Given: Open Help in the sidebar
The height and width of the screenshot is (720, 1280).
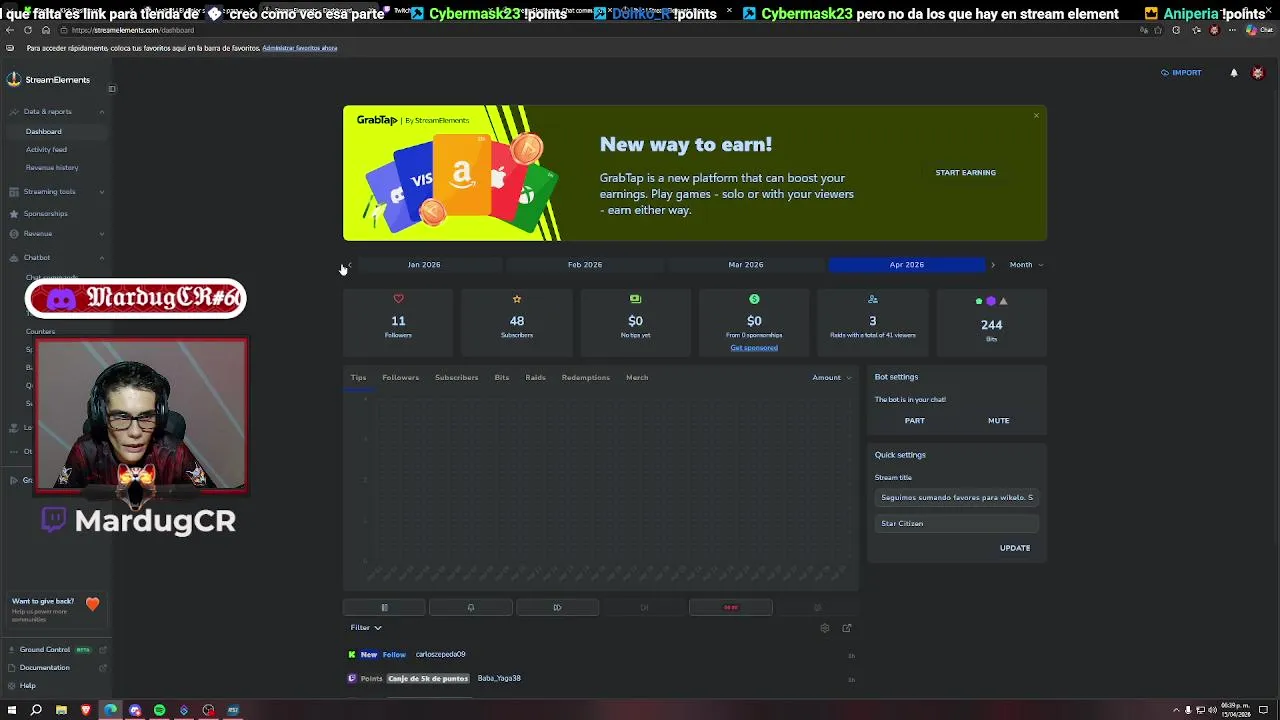Looking at the screenshot, I should 28,686.
